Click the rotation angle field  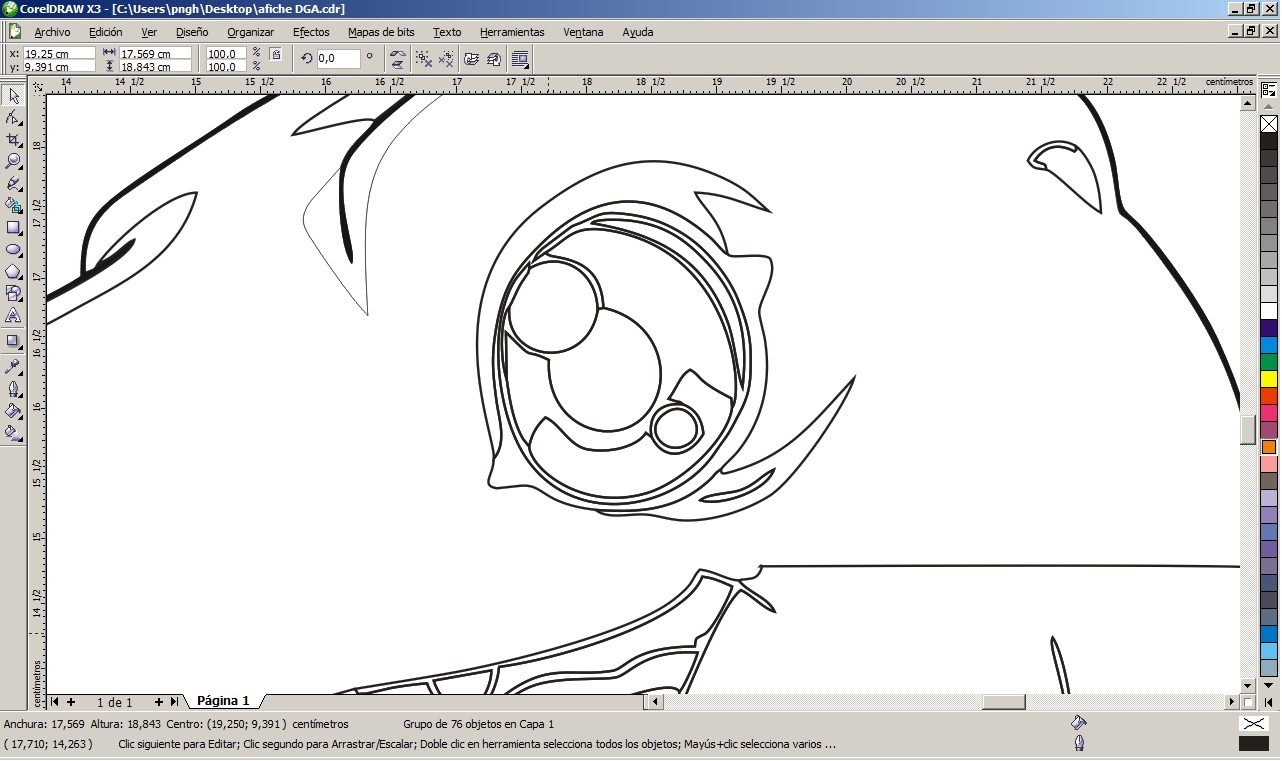(x=338, y=59)
